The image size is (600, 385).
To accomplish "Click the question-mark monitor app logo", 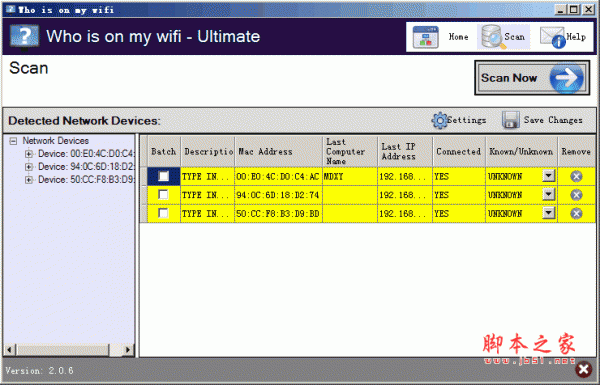I will click(x=24, y=37).
